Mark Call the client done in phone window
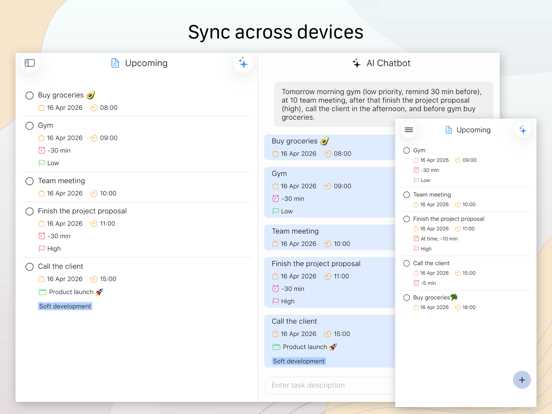Viewport: 552px width, 414px height. click(407, 263)
